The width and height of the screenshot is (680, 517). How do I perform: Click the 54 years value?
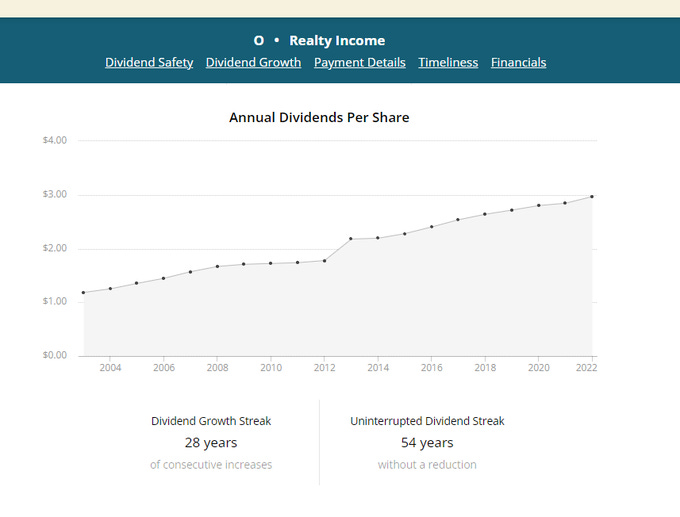click(427, 442)
